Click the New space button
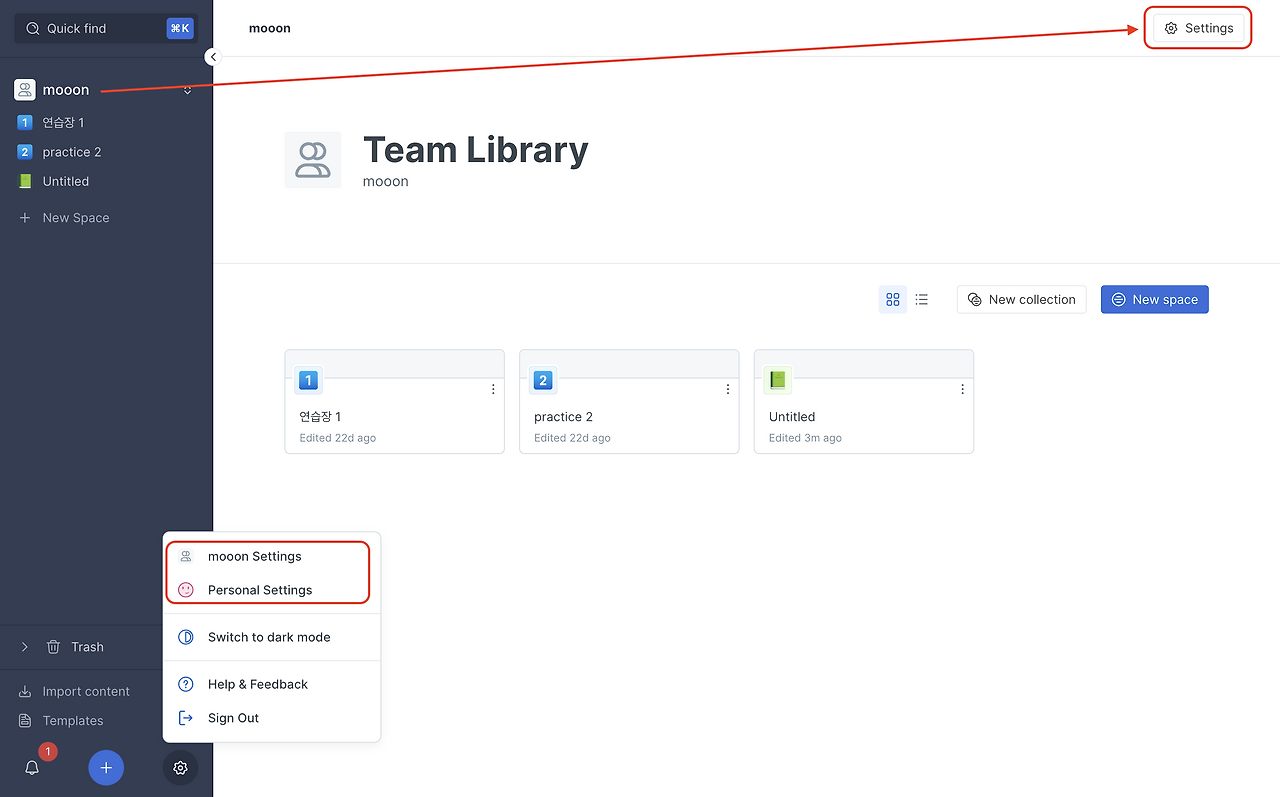 coord(1155,299)
